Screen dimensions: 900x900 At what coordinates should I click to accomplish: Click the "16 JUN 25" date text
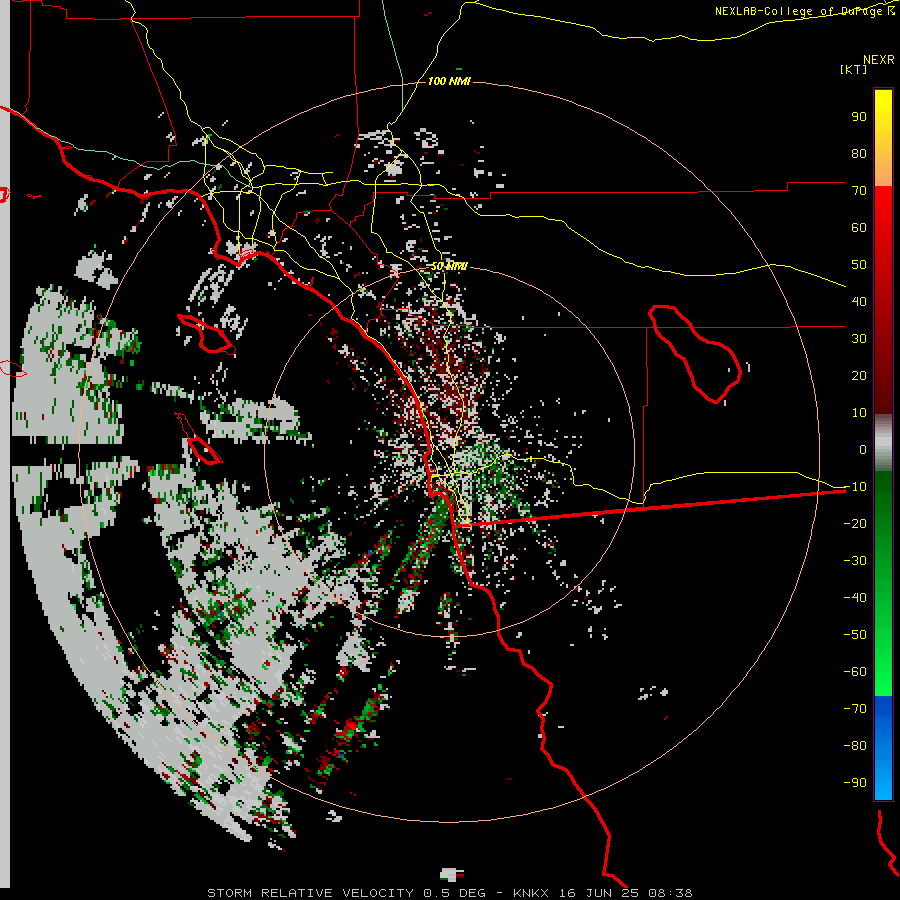tap(599, 893)
